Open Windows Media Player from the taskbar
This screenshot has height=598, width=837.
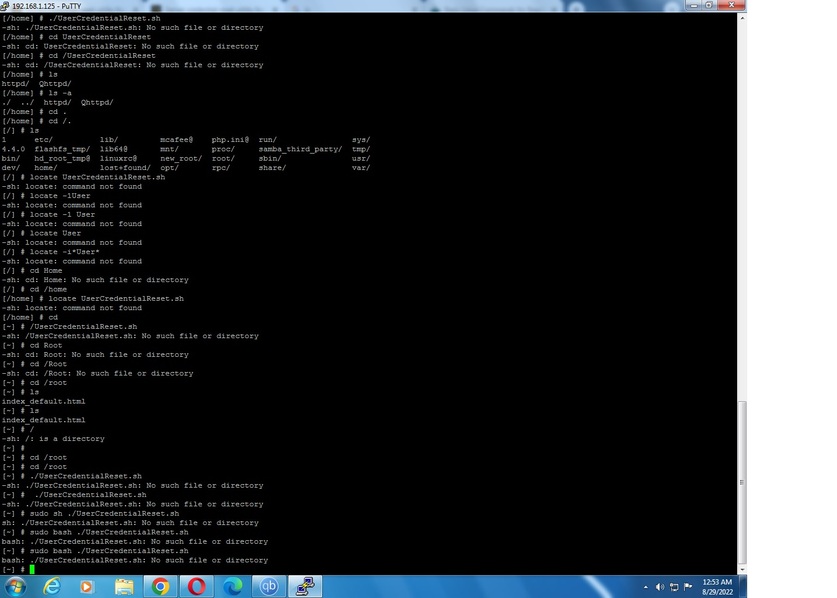86,587
